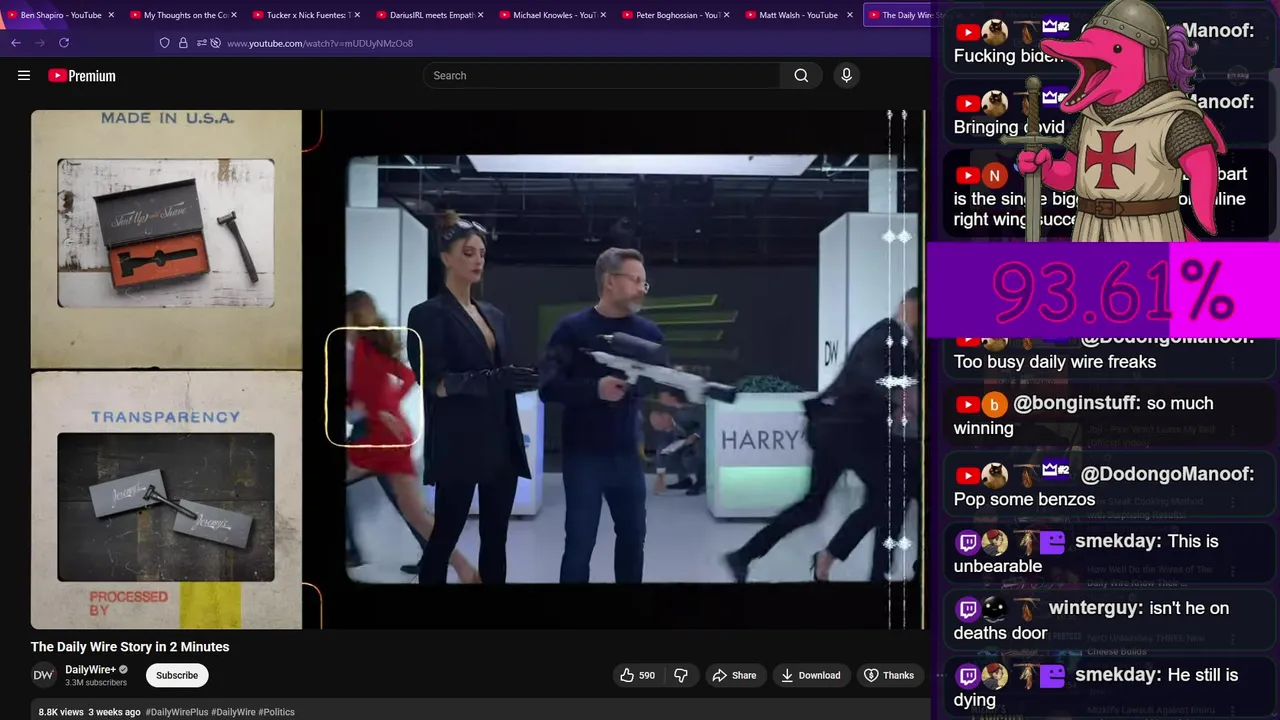The image size is (1280, 720).
Task: Click the video player frame
Action: (x=478, y=369)
